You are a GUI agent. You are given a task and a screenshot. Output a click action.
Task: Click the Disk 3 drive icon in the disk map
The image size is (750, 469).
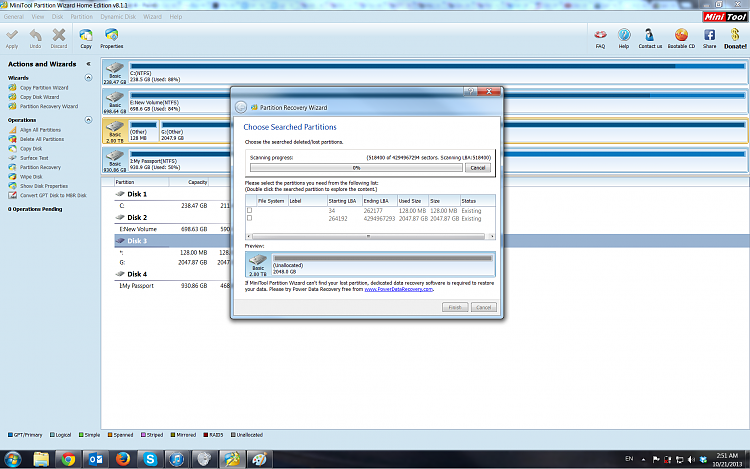pos(115,130)
